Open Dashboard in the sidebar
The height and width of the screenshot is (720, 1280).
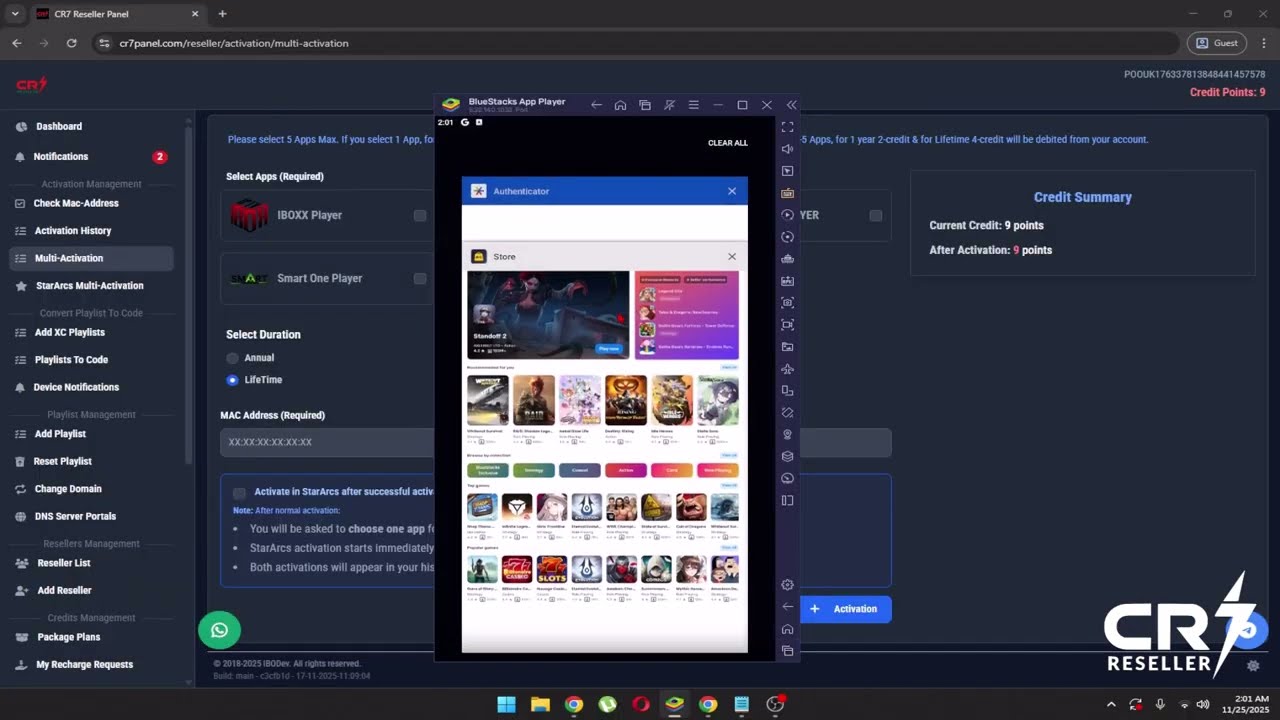[59, 126]
